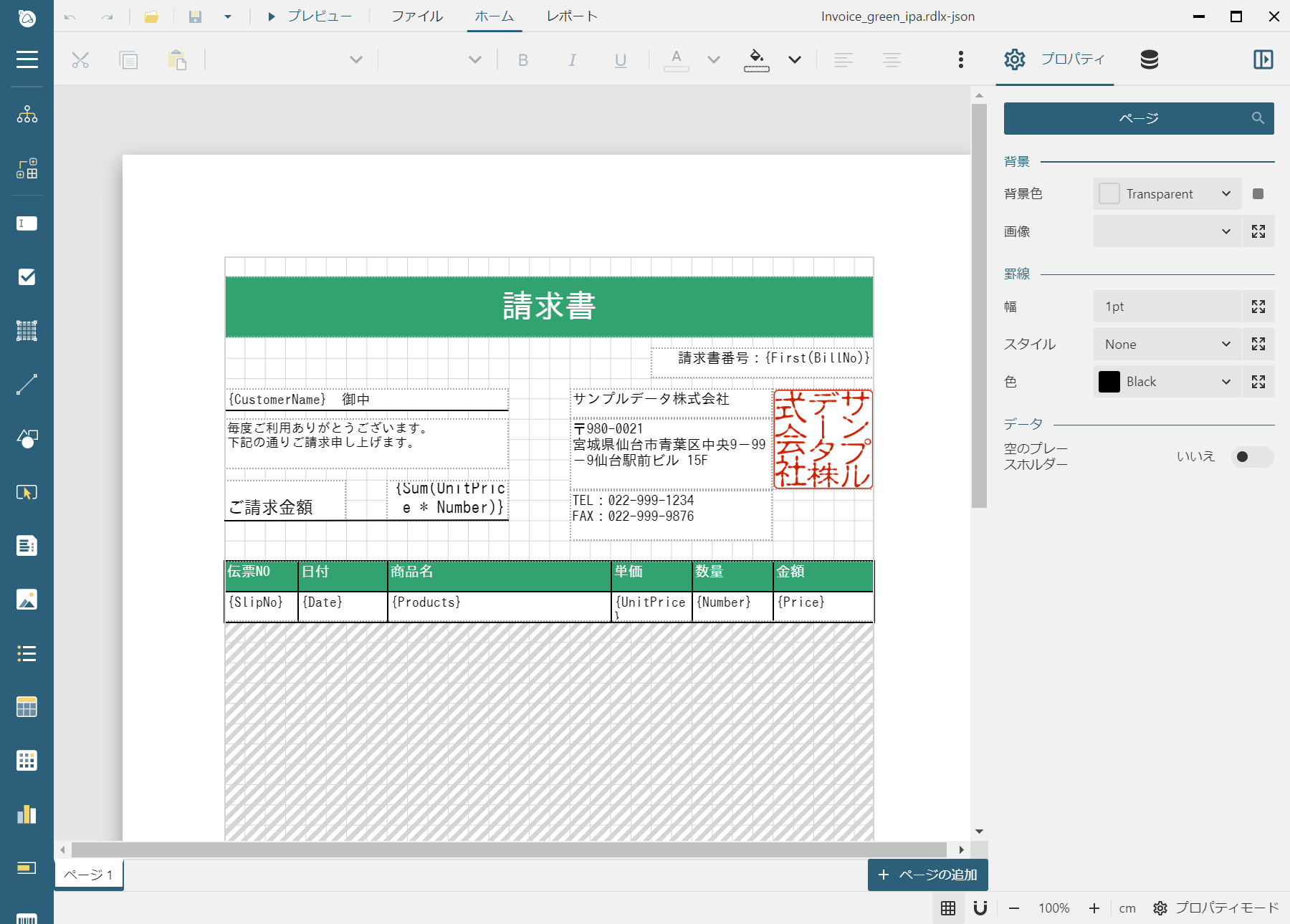Select the pointer/input field tool
The image size is (1290, 924).
pyautogui.click(x=27, y=492)
